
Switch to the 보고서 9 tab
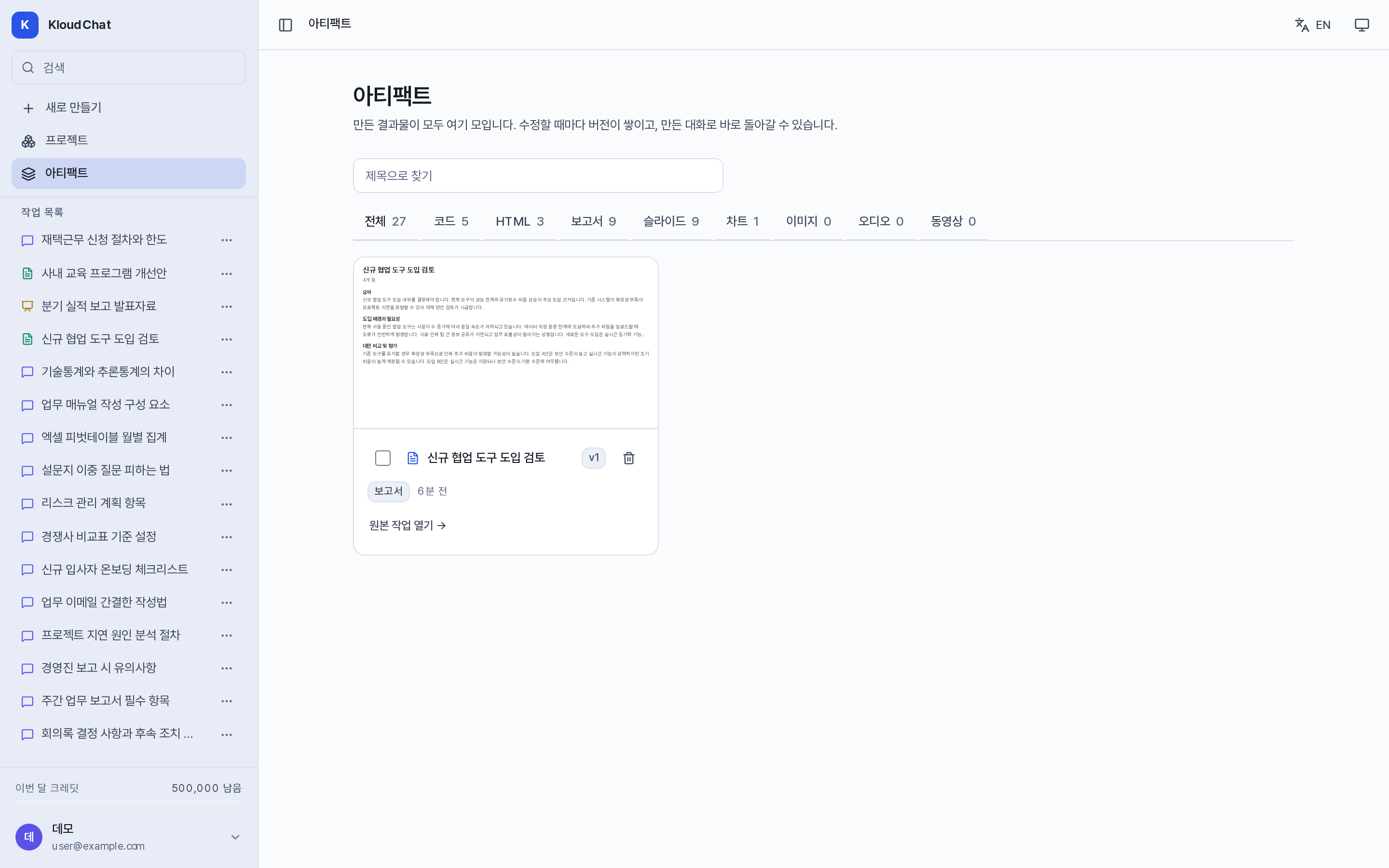point(593,222)
